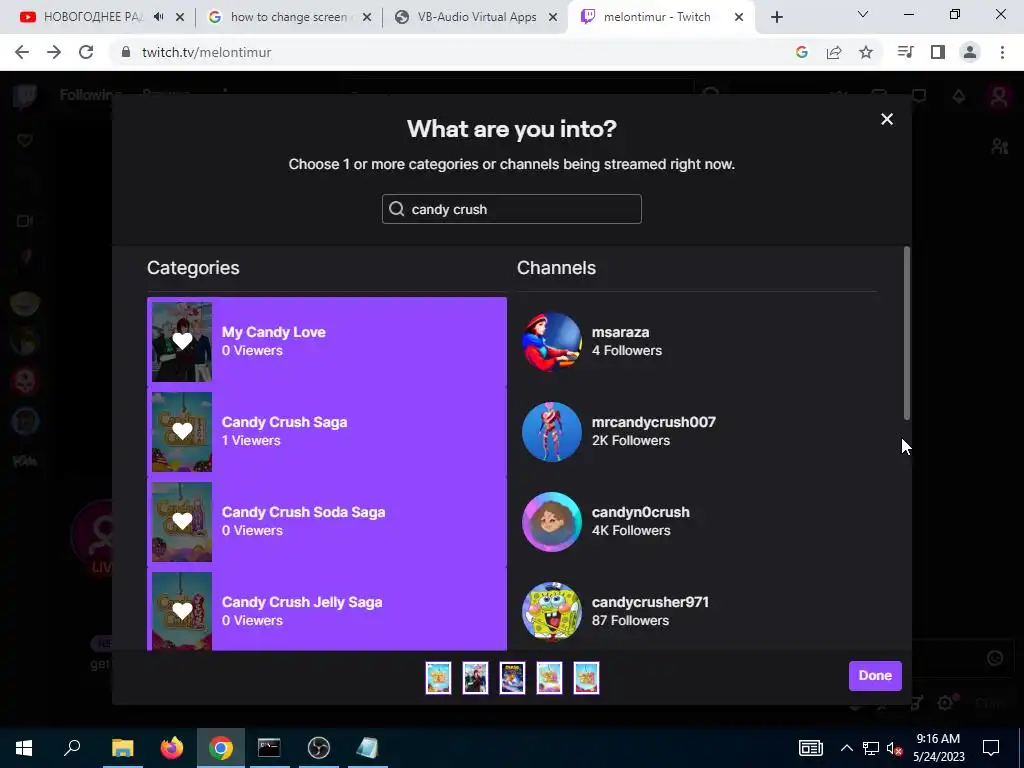Toggle the Candy Crush Soda Saga category
1024x768 pixels.
tap(327, 522)
